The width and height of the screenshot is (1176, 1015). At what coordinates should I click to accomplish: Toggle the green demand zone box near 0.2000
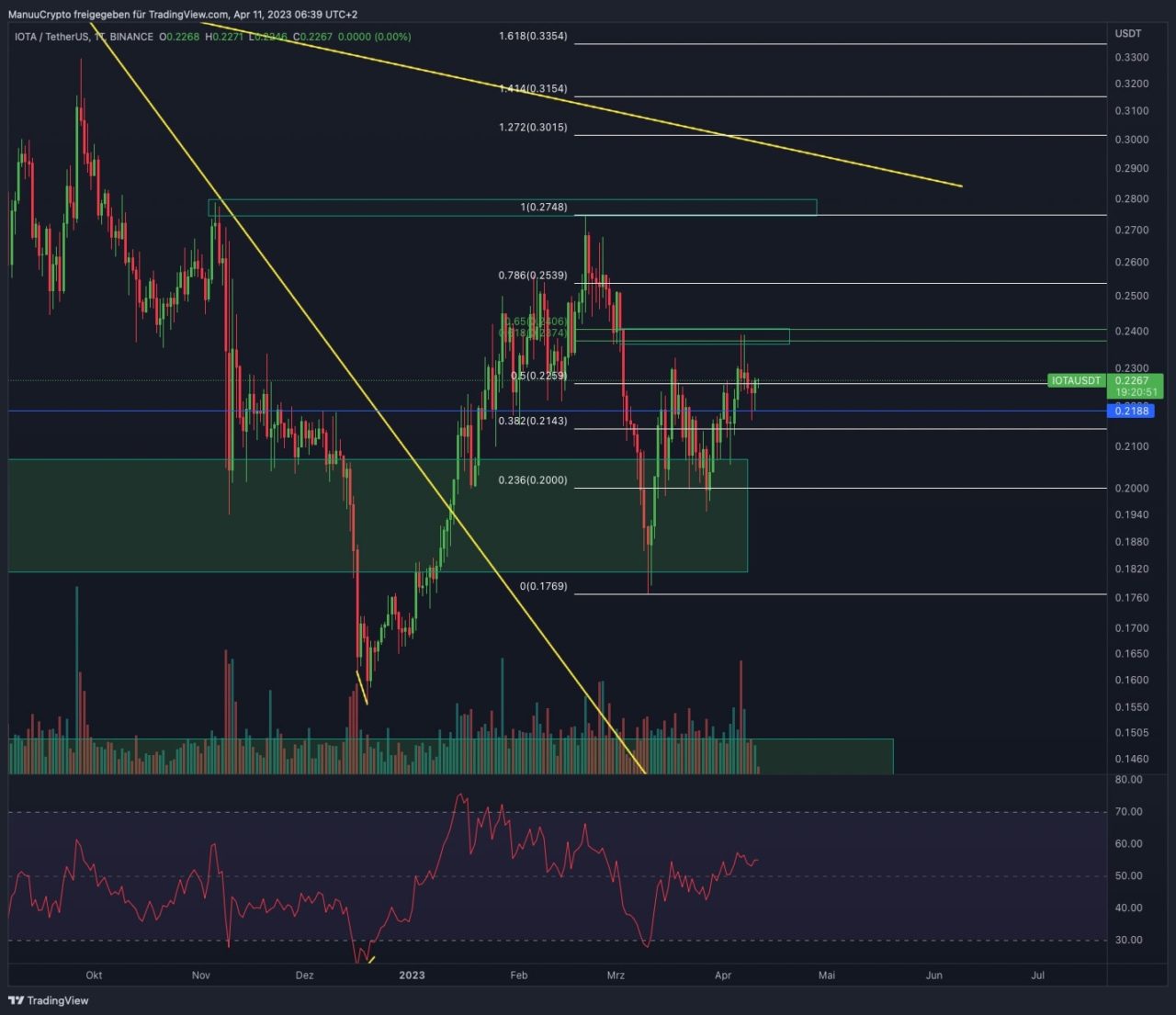click(138, 514)
